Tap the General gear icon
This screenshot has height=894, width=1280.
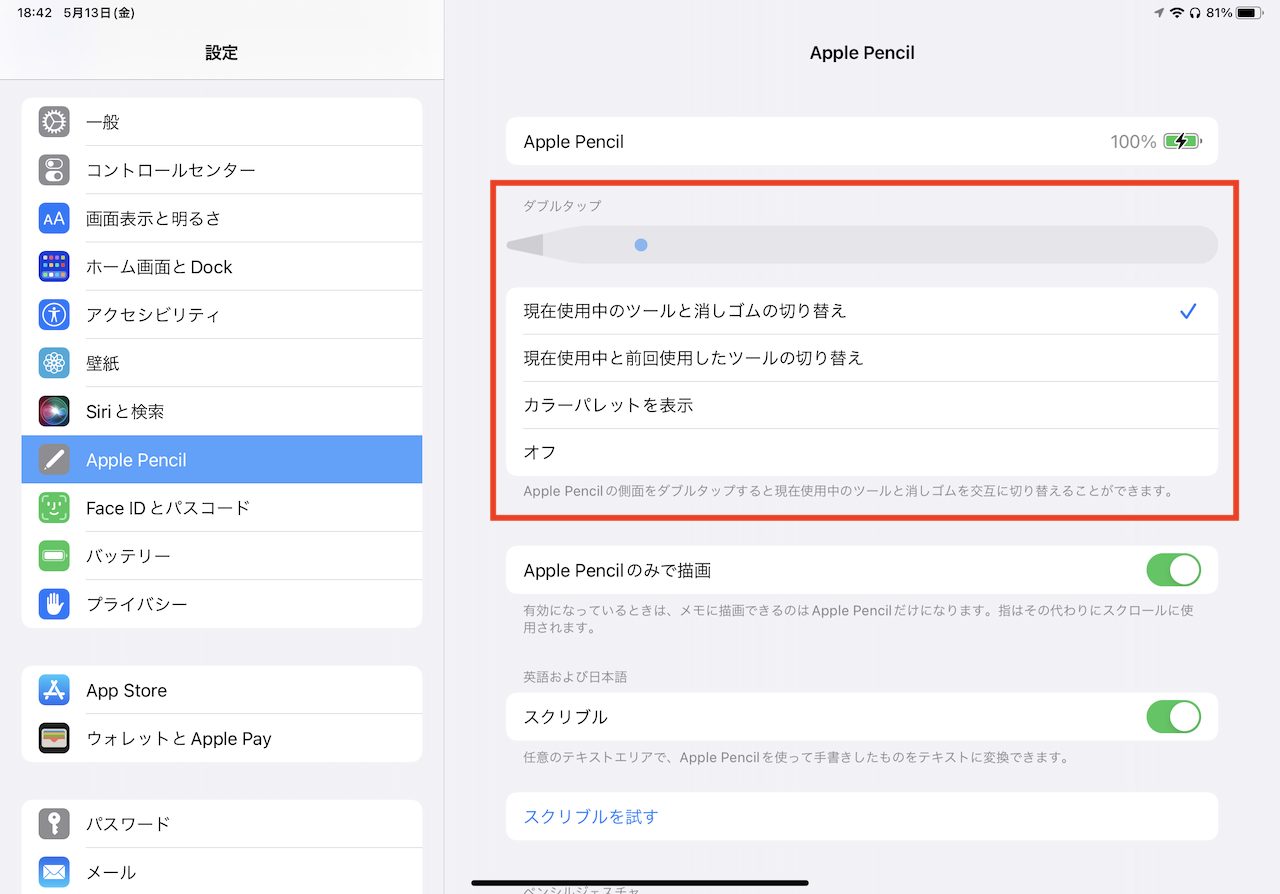click(54, 122)
